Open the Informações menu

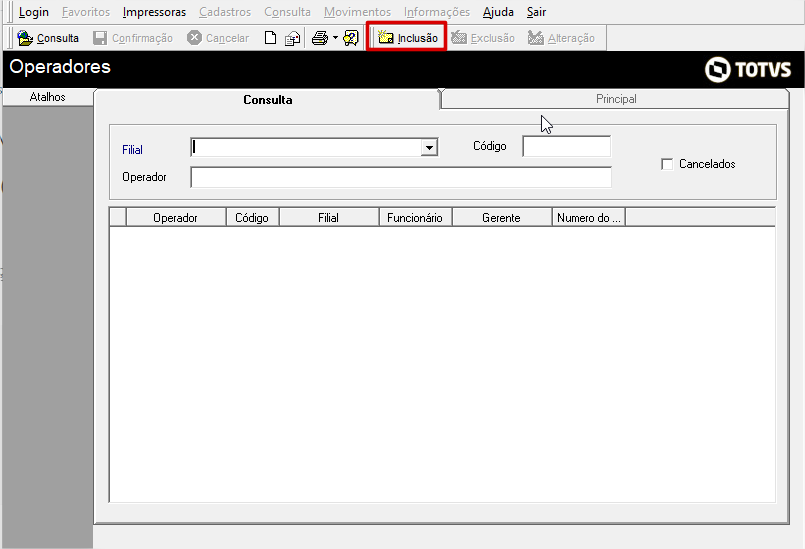pos(437,12)
